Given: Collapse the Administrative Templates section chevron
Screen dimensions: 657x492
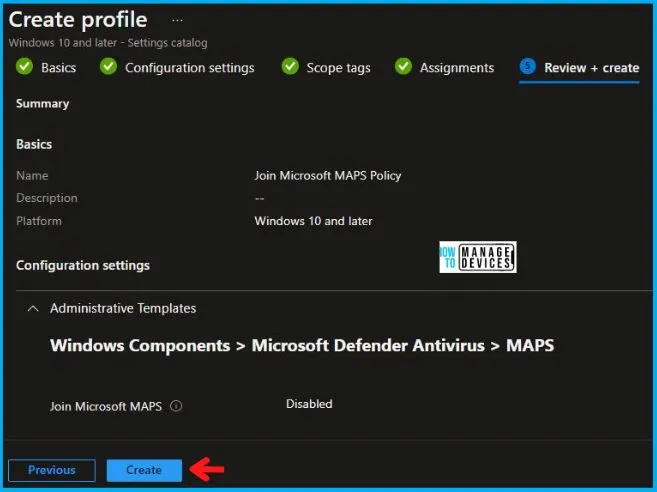Looking at the screenshot, I should (x=33, y=309).
